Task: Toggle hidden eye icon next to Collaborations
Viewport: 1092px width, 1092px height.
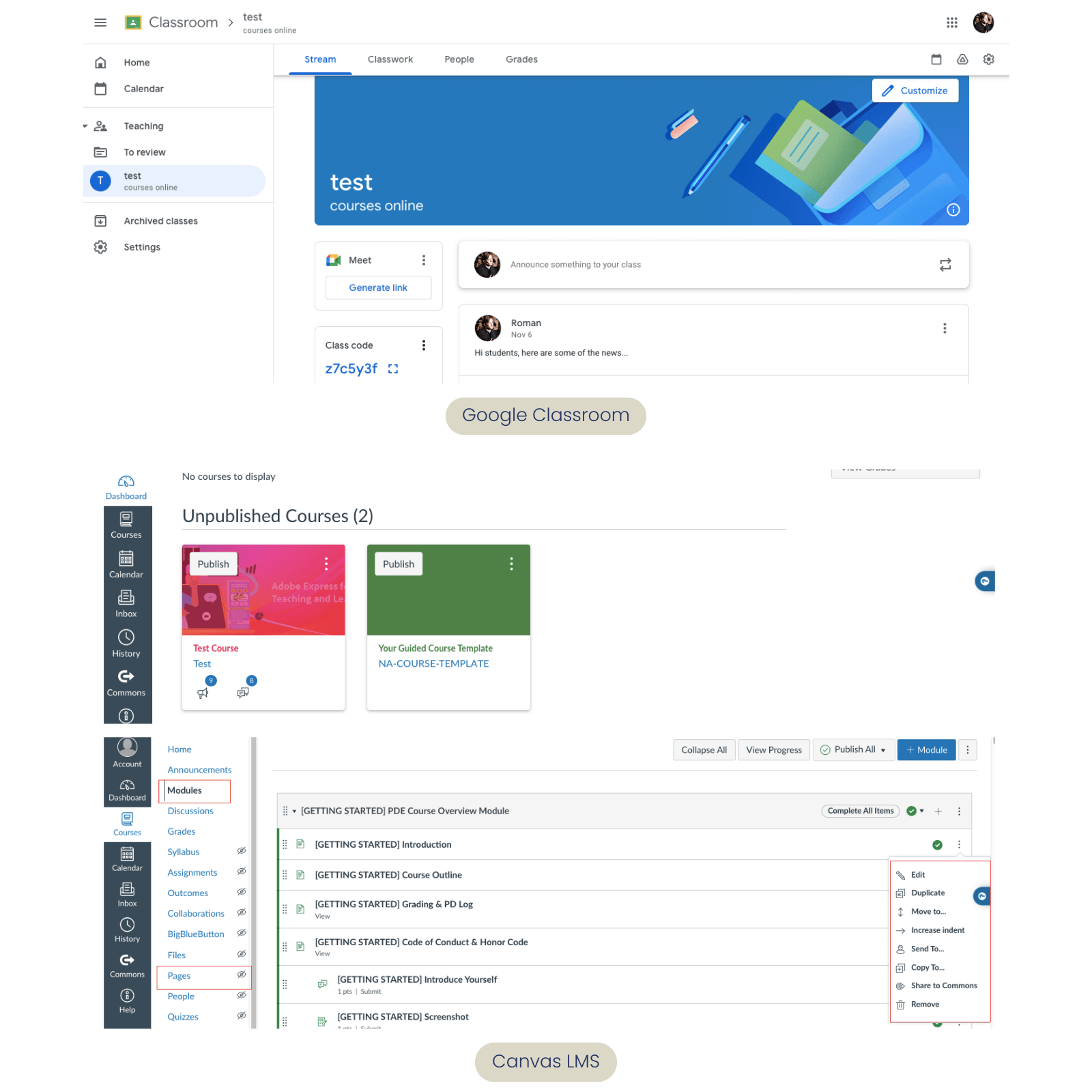Action: coord(241,913)
